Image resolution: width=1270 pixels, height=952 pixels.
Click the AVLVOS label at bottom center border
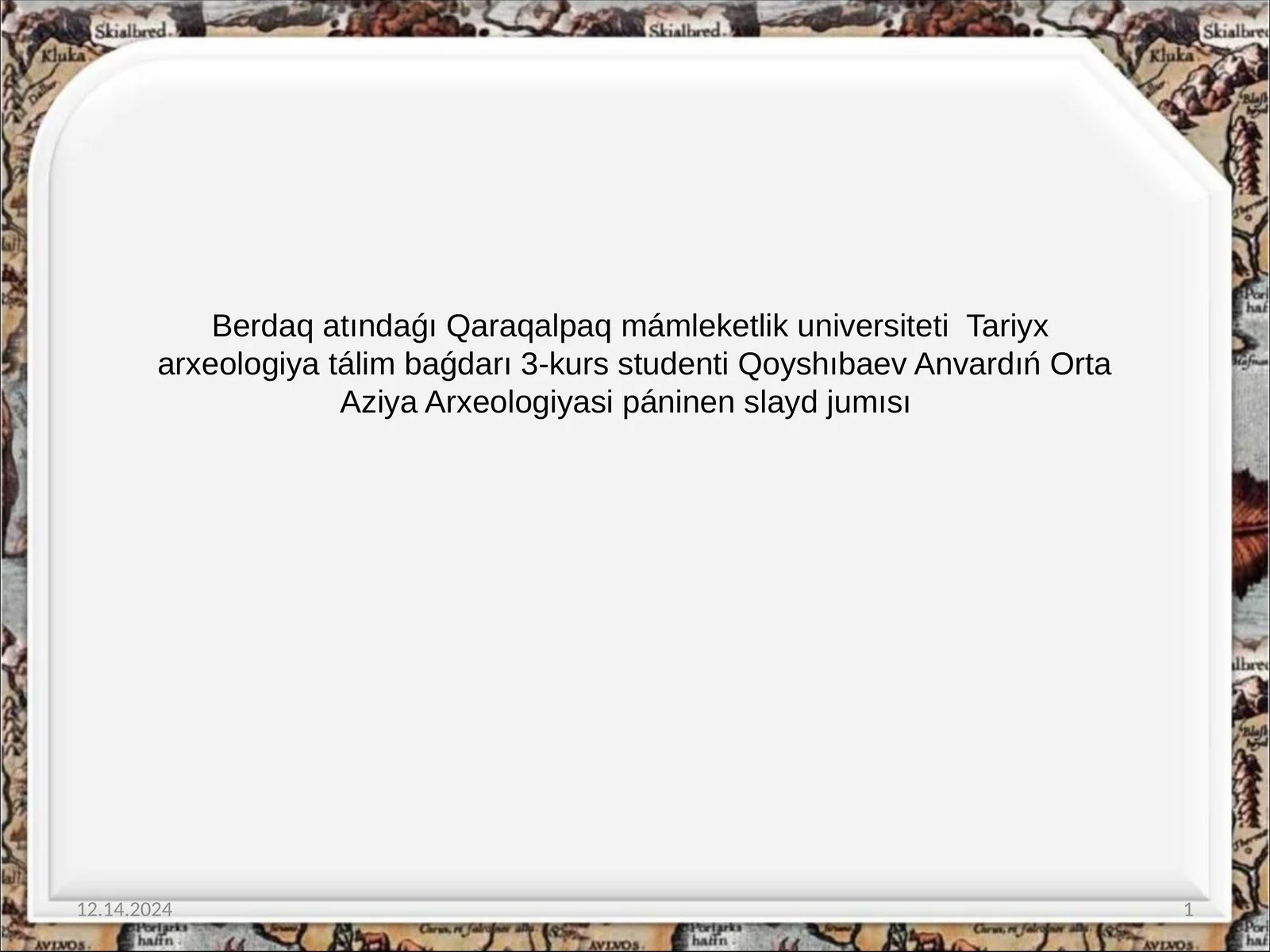614,945
